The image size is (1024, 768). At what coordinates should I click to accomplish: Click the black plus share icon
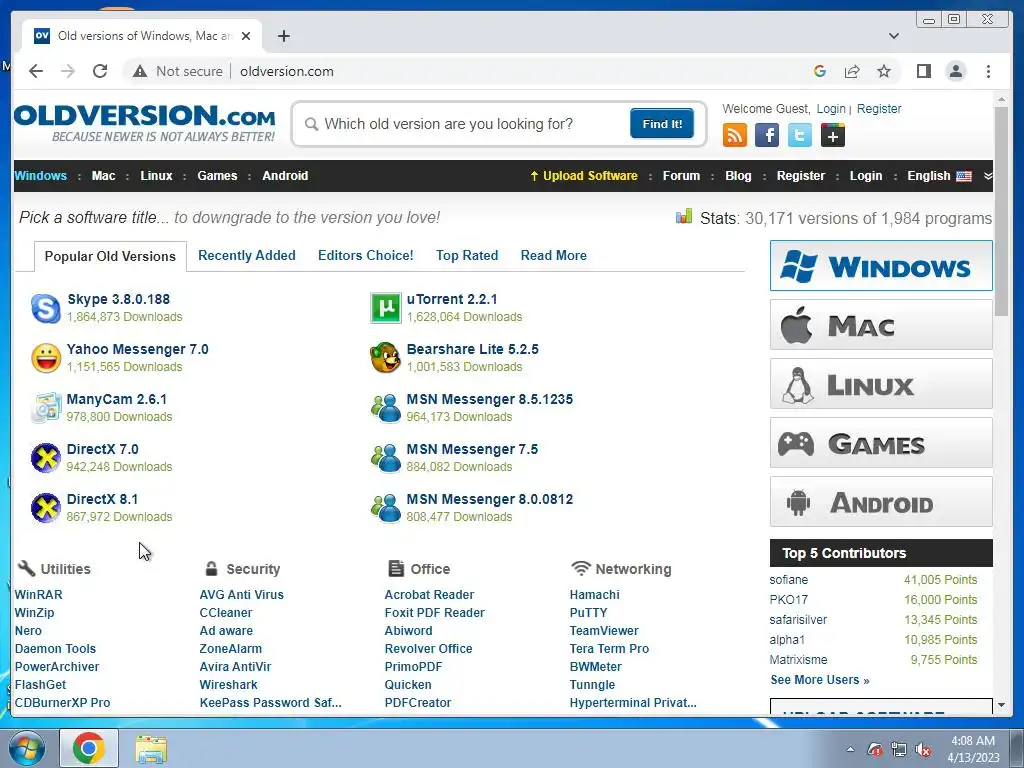tap(832, 136)
